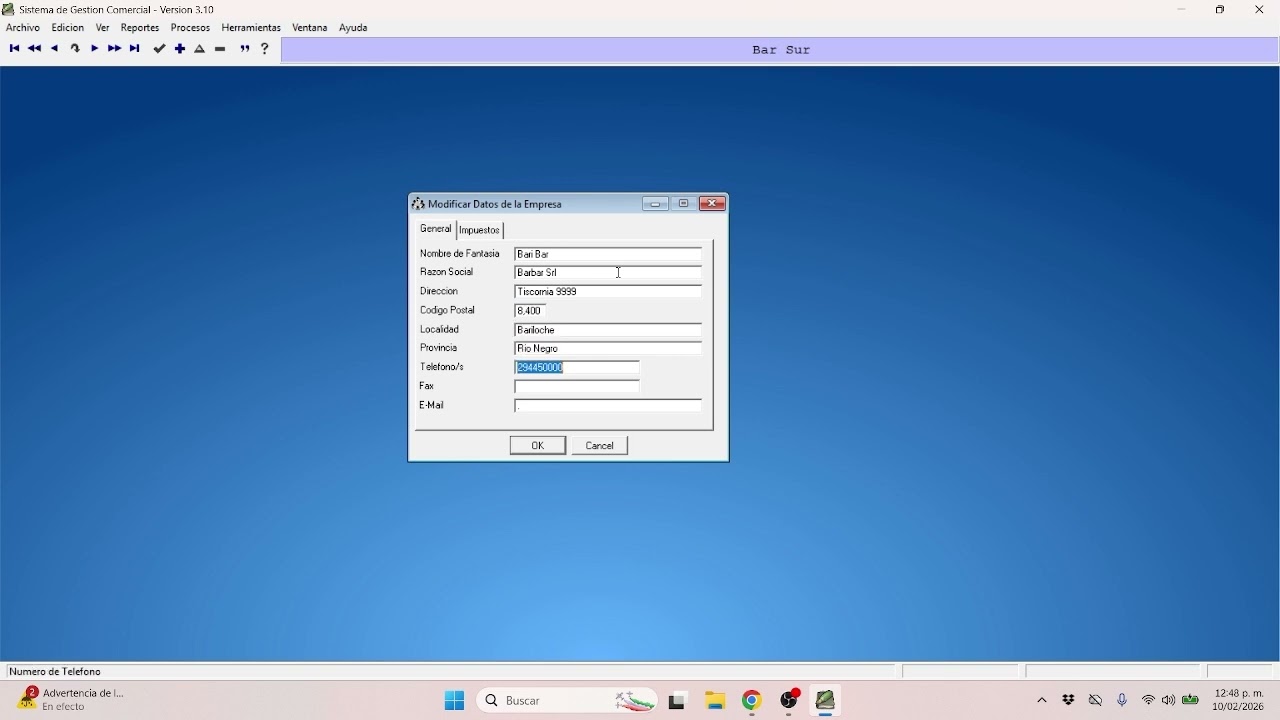Click the Codigo Postal field
The width and height of the screenshot is (1280, 720).
[x=530, y=311]
